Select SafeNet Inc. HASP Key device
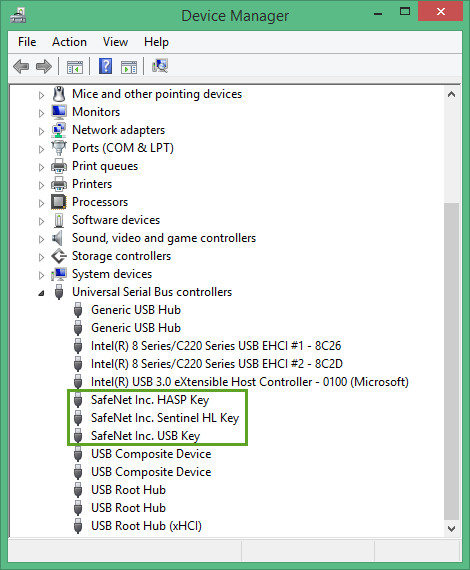The height and width of the screenshot is (570, 470). (x=150, y=400)
